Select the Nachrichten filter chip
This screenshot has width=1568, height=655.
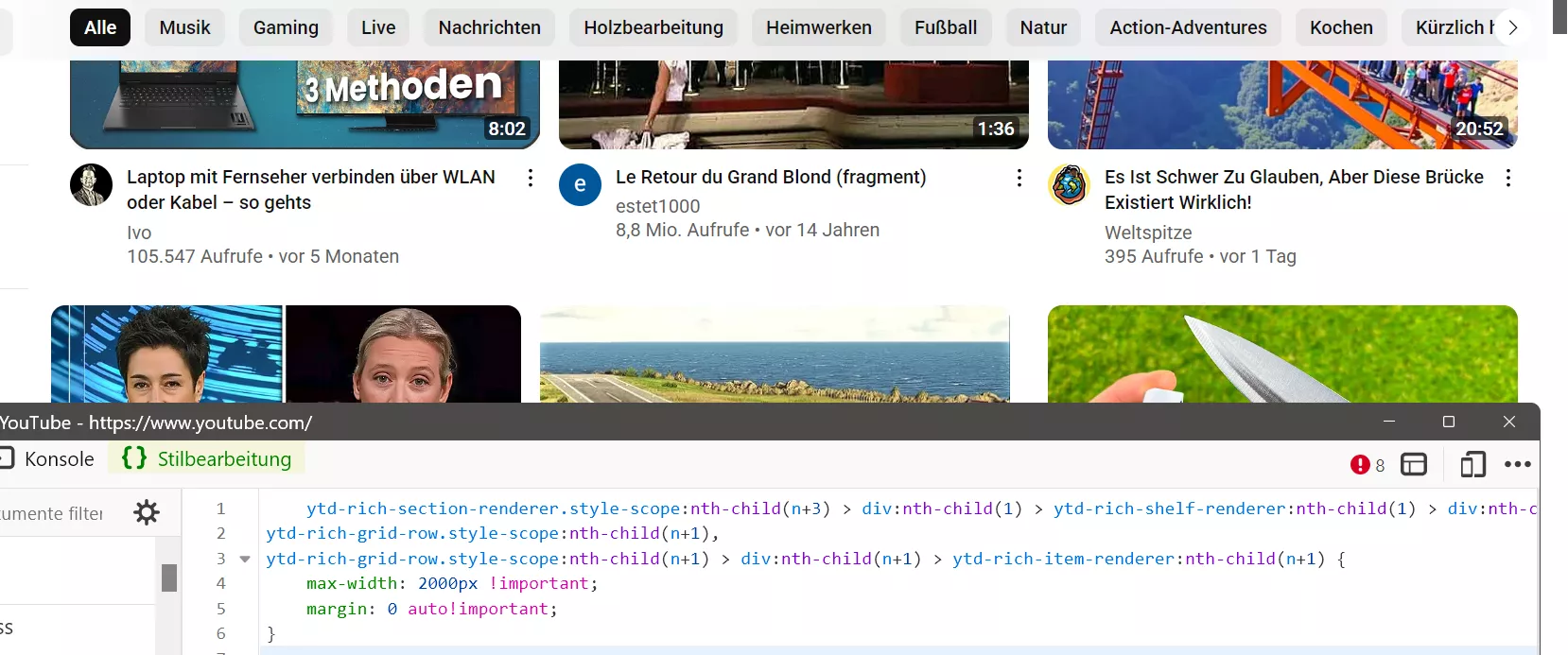(490, 27)
